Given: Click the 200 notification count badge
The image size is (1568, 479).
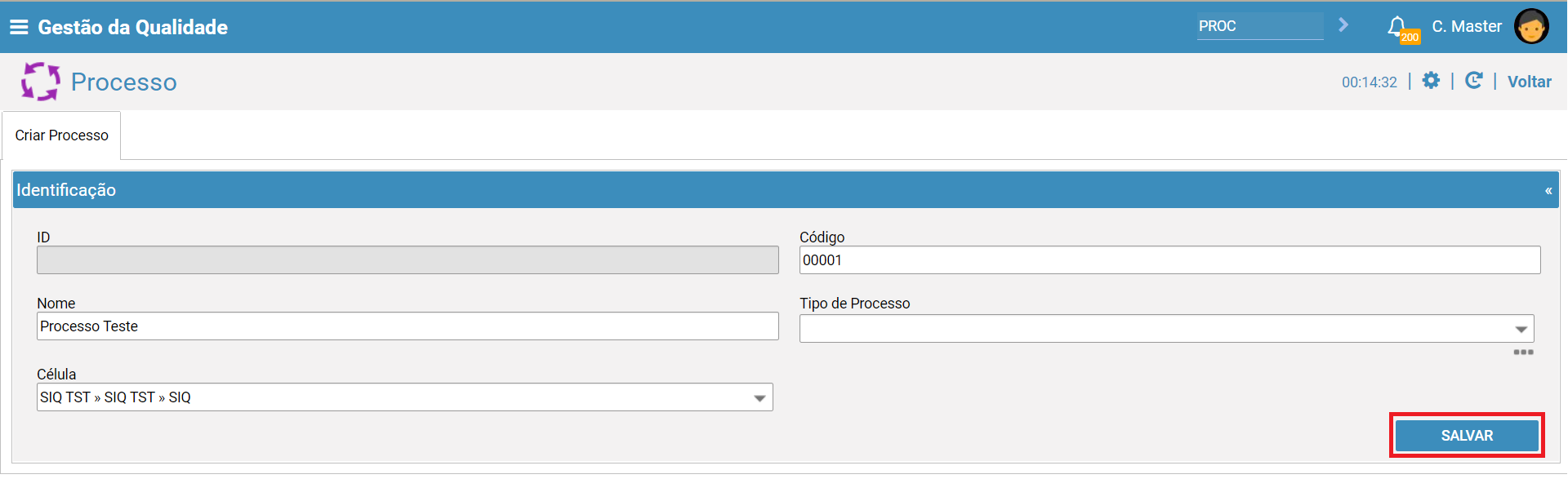Looking at the screenshot, I should 1410,37.
